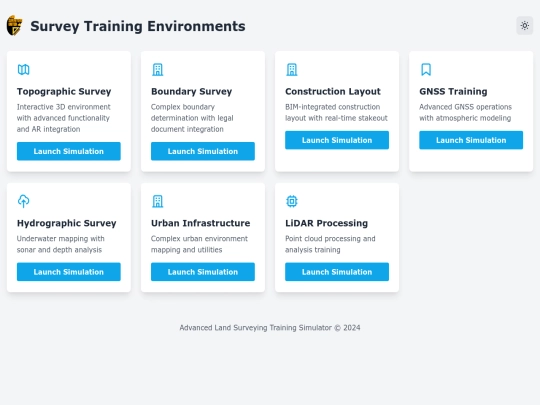540x405 pixels.
Task: Click the 'Underwater mapping with sonar' description
Action: click(x=61, y=244)
